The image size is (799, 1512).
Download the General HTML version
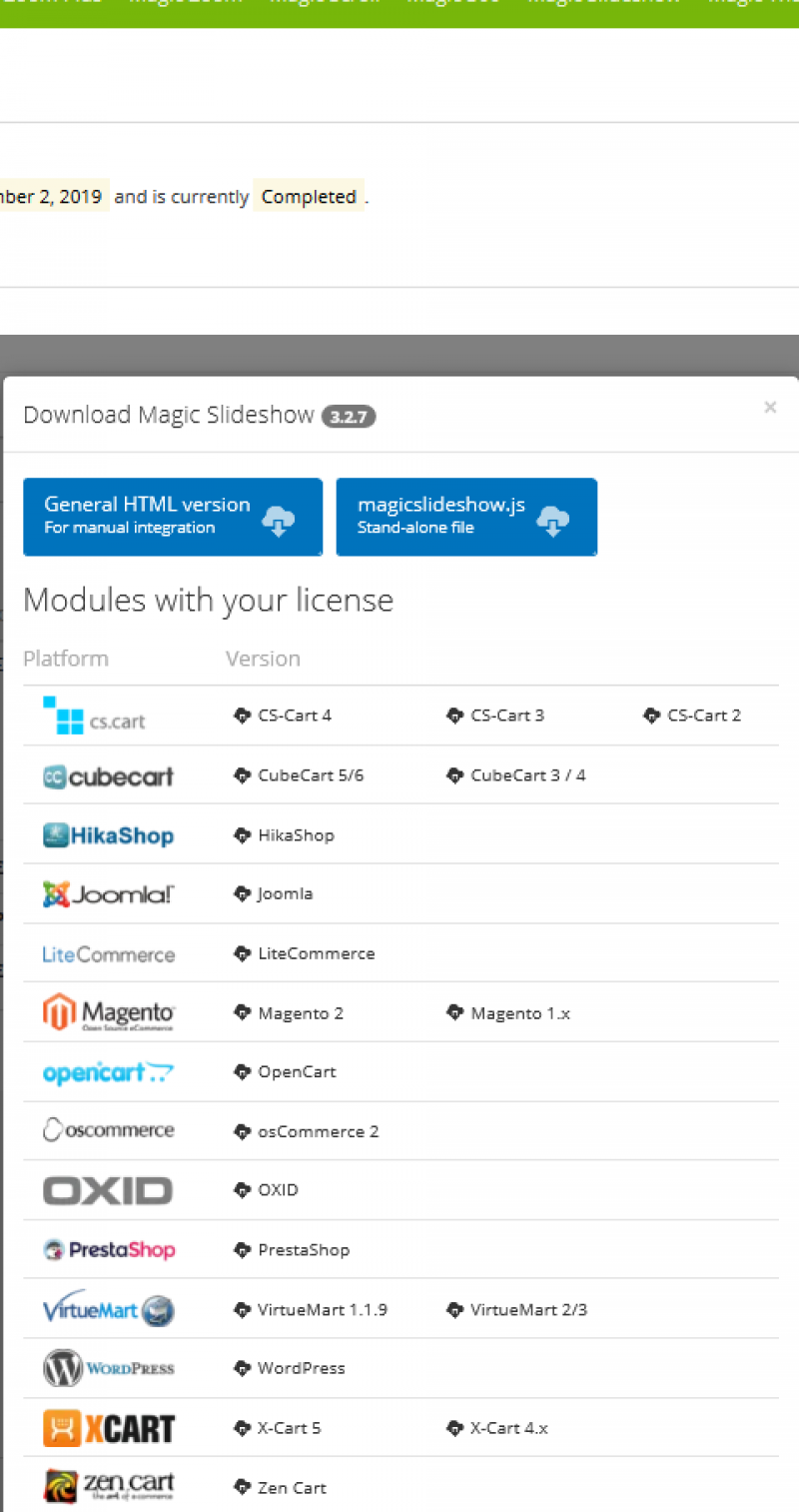pos(173,516)
